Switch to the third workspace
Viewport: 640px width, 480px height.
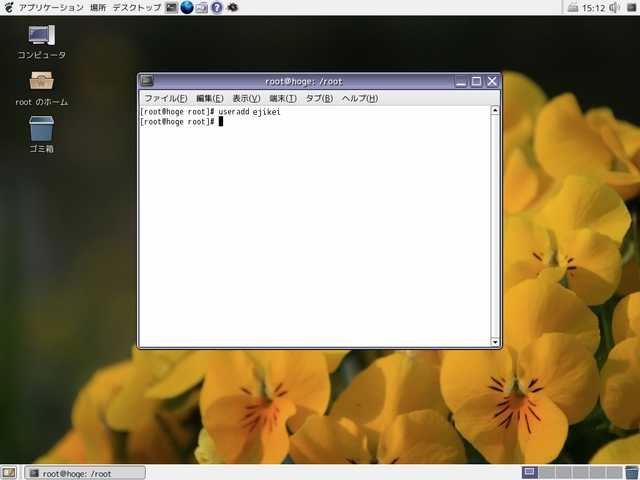563,473
